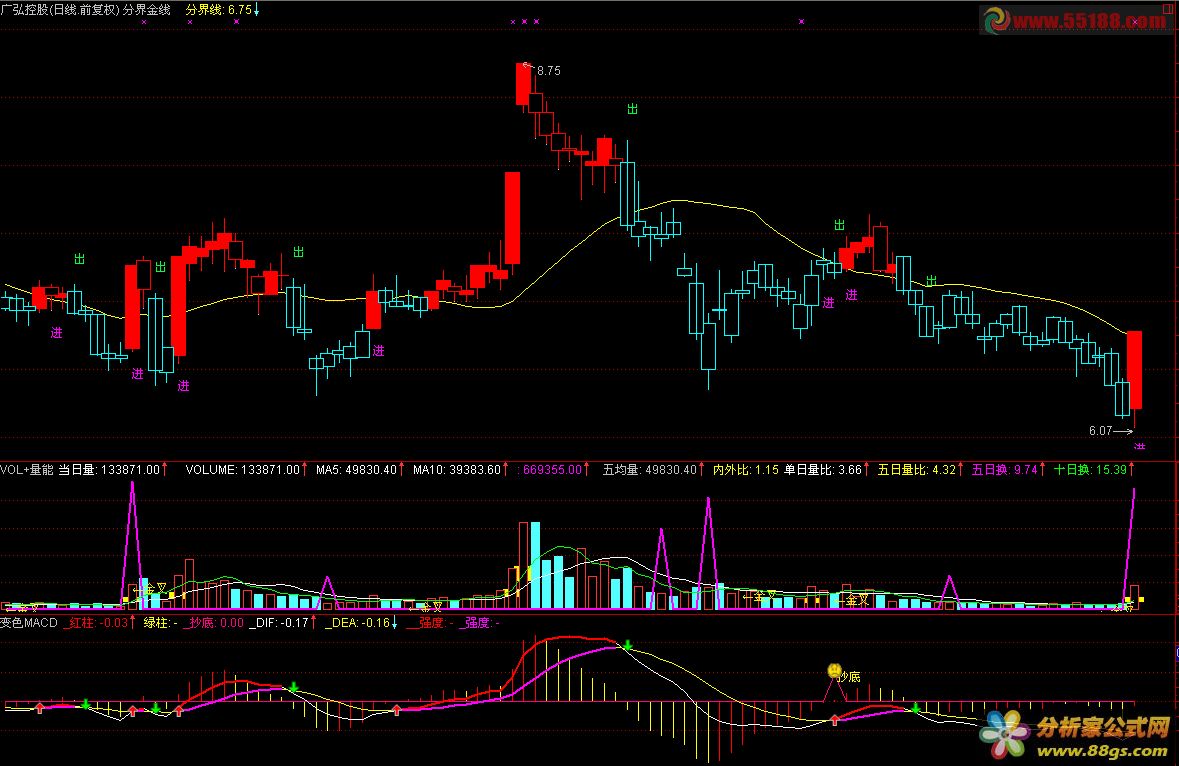Image resolution: width=1179 pixels, height=766 pixels.
Task: Click the yellow 抄底 label in MACD panel
Action: click(x=850, y=677)
